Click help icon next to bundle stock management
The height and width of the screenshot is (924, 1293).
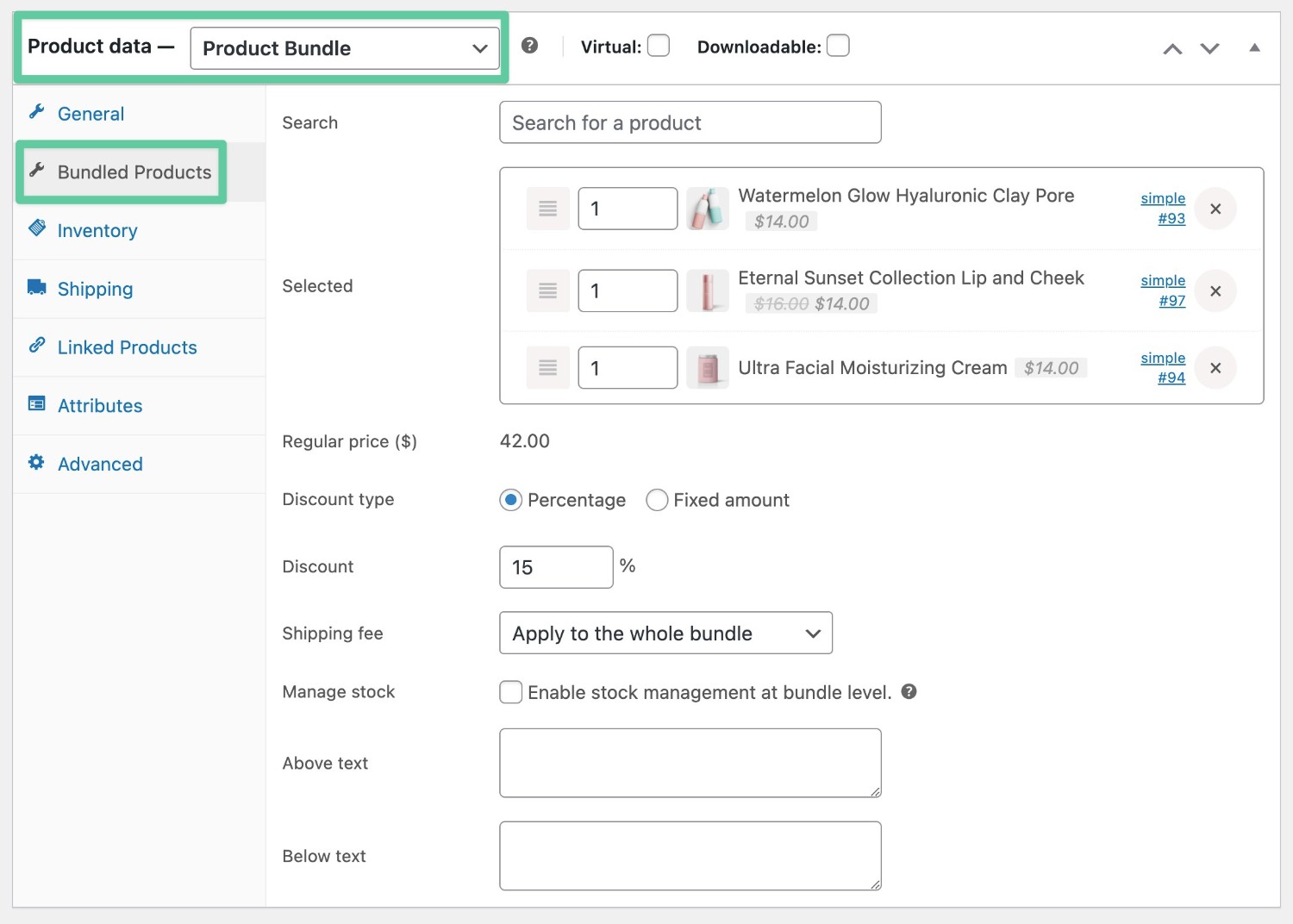pyautogui.click(x=909, y=691)
